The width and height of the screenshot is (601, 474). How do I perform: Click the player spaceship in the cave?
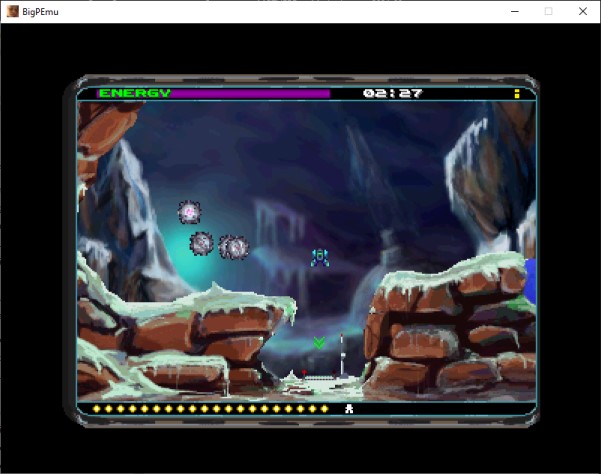pyautogui.click(x=320, y=258)
